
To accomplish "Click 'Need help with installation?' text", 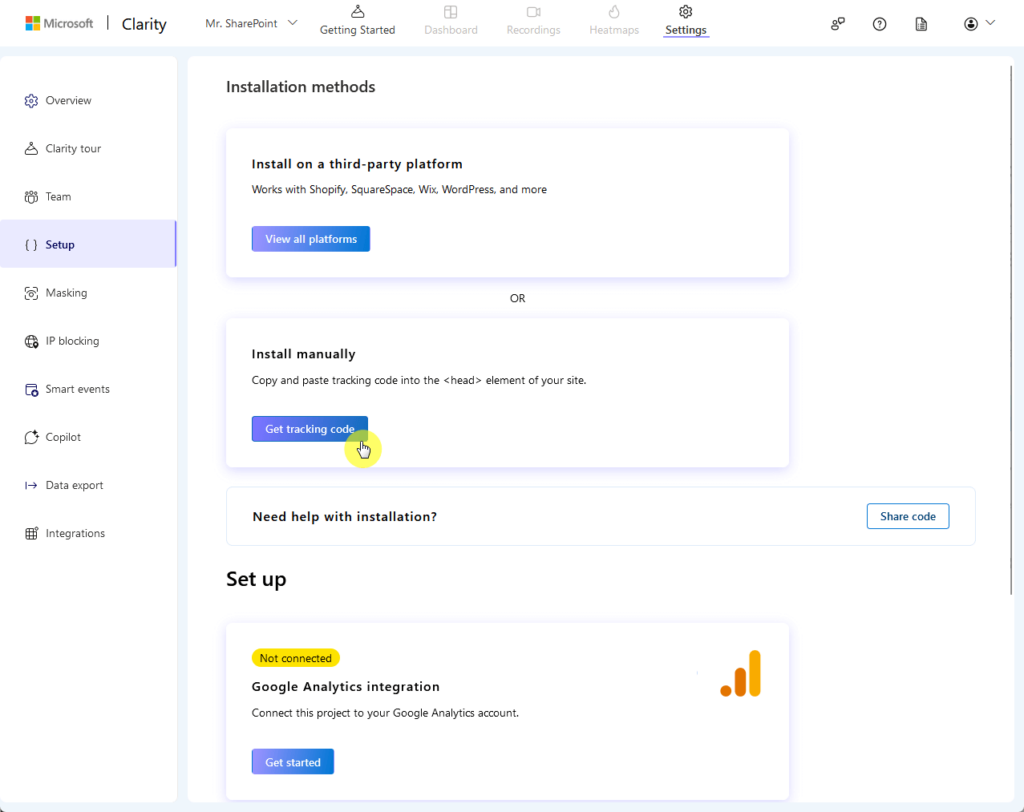I will (x=345, y=517).
